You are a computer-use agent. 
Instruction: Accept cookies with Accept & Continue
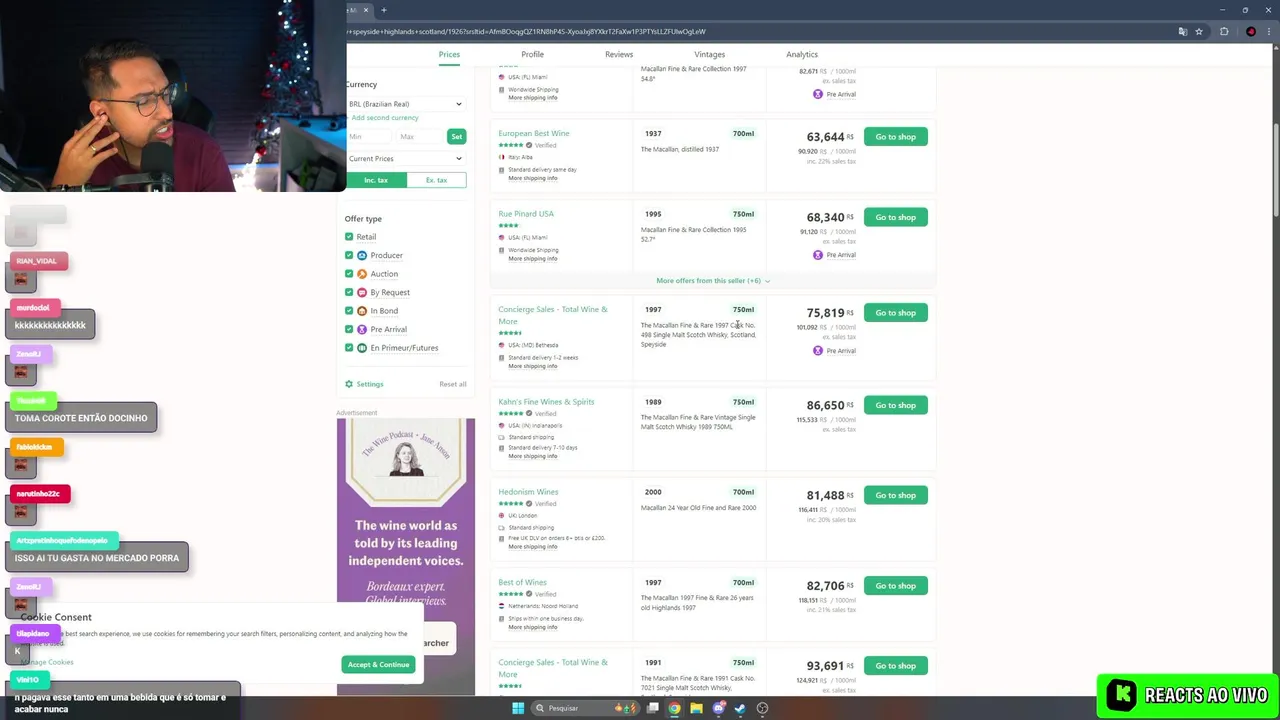(x=378, y=665)
